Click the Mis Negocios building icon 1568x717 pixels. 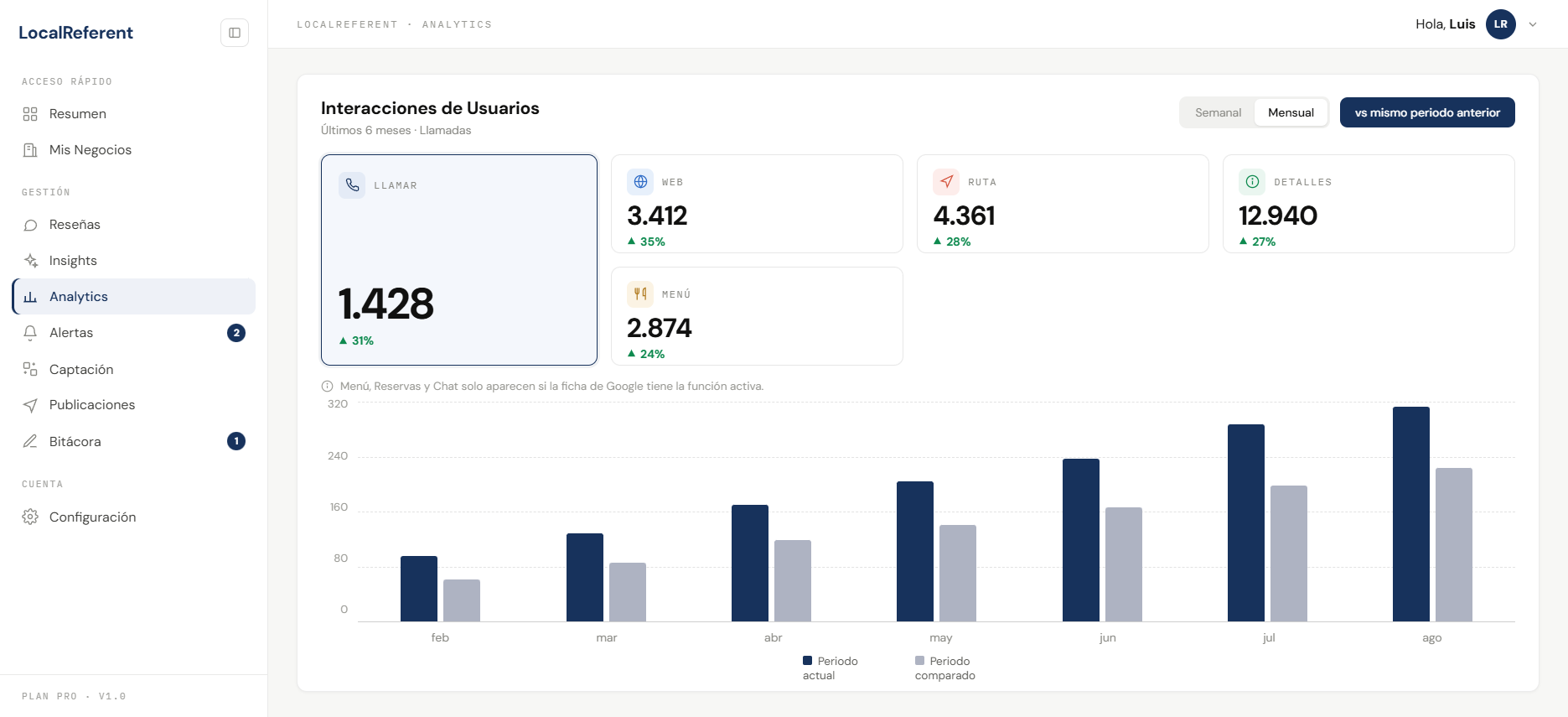pyautogui.click(x=30, y=150)
